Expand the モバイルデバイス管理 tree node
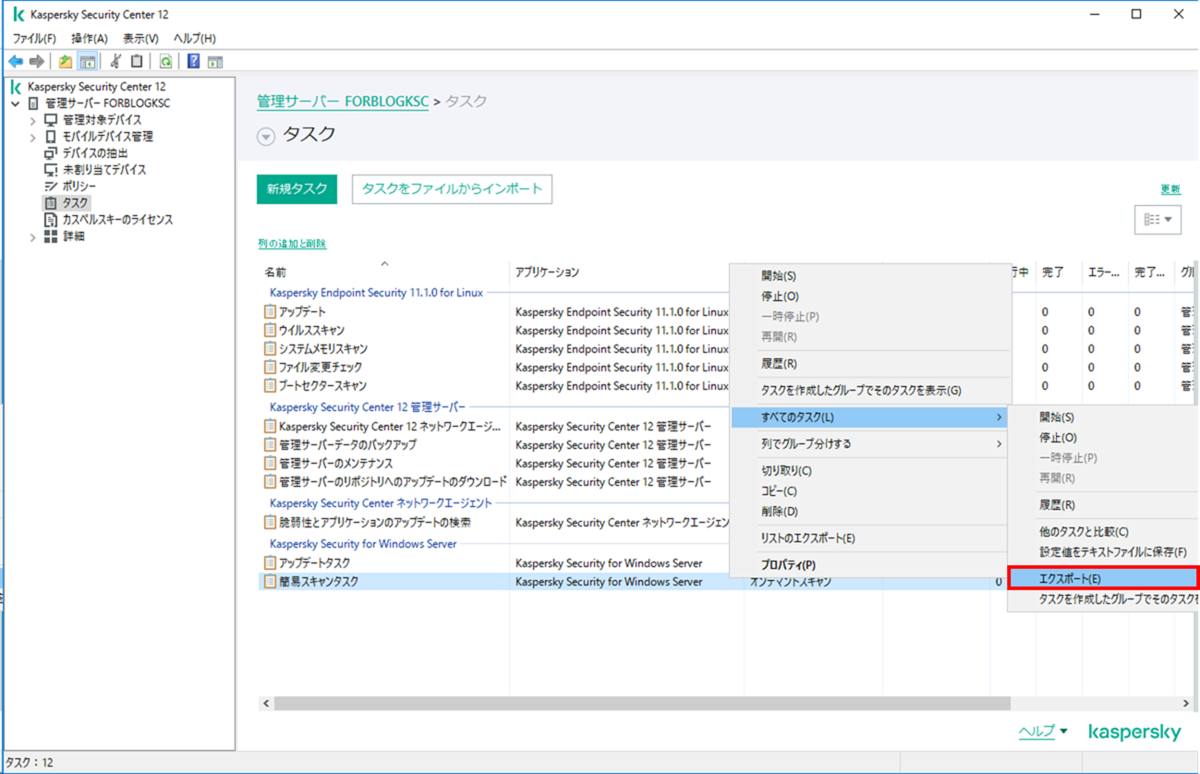The height and width of the screenshot is (774, 1200). [x=32, y=137]
